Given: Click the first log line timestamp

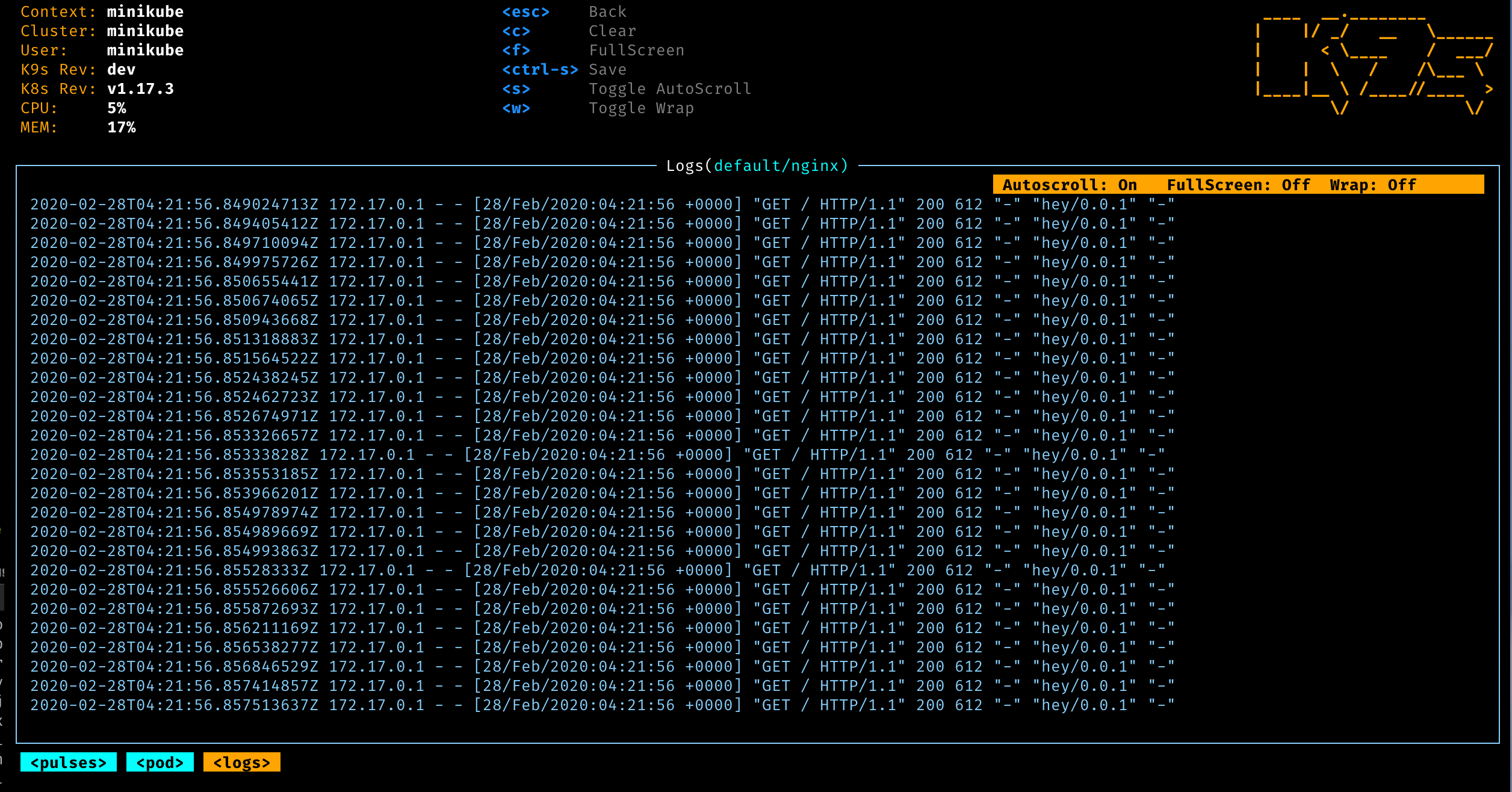Looking at the screenshot, I should [174, 205].
